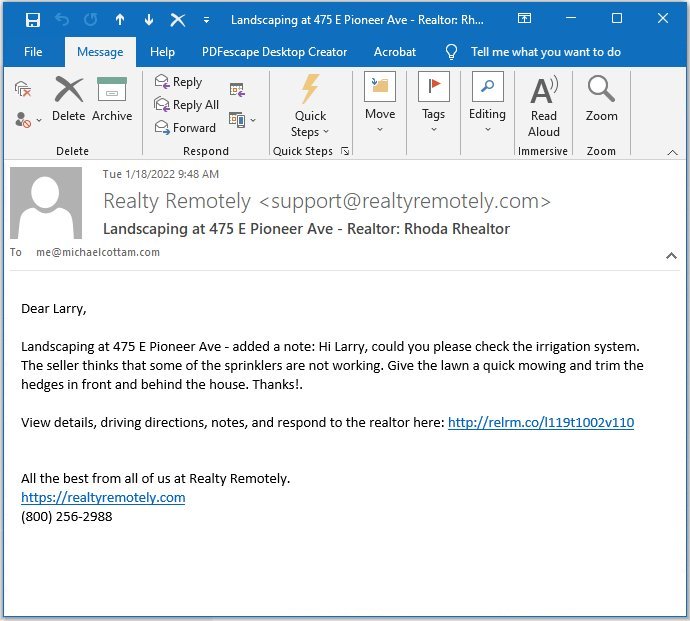Click recipient me@michaelcottam.com

pos(98,252)
